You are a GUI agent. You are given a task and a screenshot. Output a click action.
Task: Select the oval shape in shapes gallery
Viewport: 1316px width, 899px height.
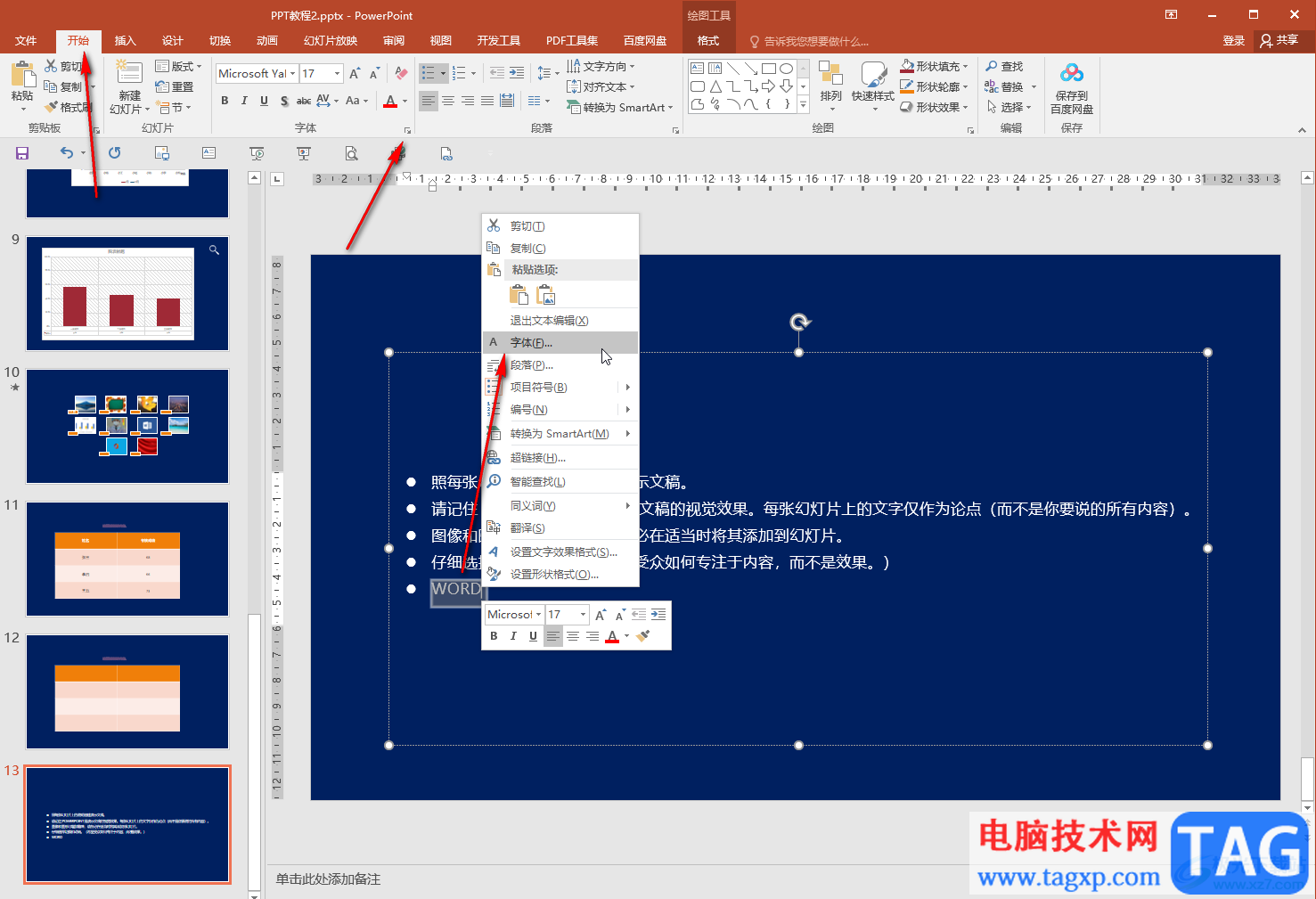tap(786, 68)
